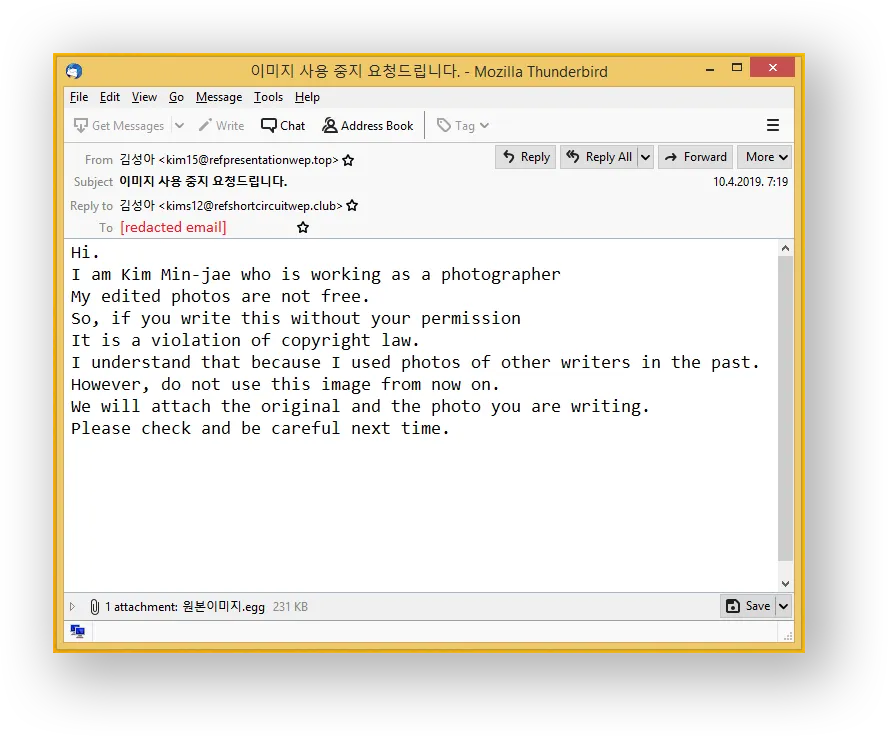
Task: Click Get Messages to check mail
Action: coord(120,125)
